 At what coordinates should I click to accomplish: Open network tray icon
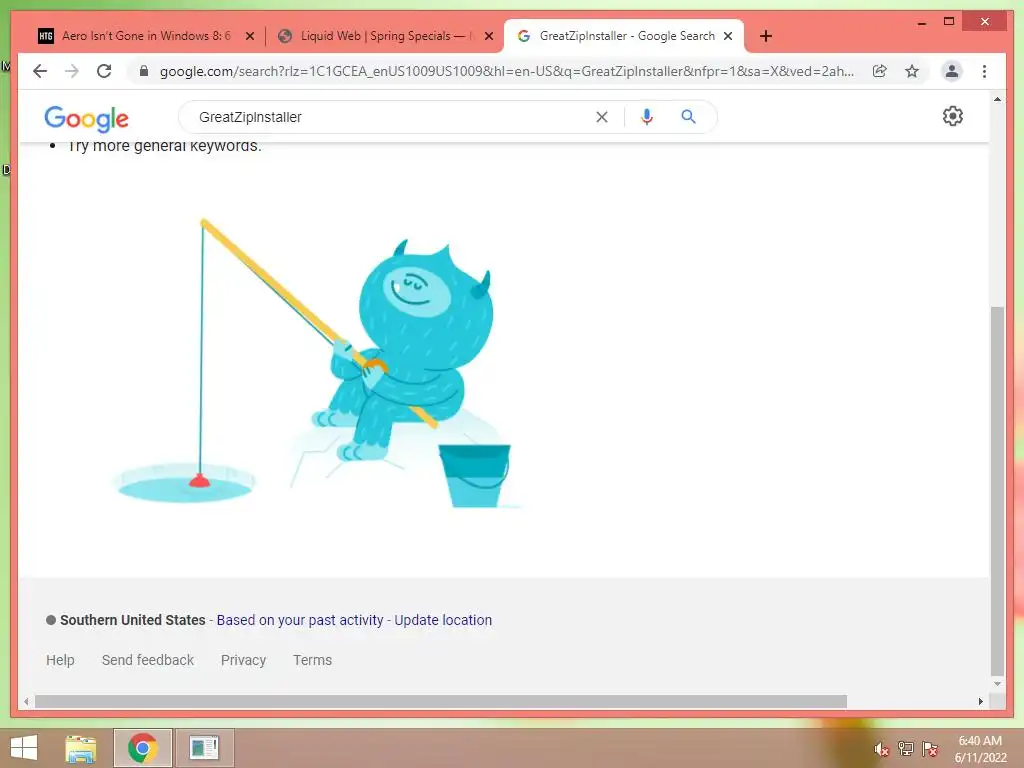click(x=905, y=749)
